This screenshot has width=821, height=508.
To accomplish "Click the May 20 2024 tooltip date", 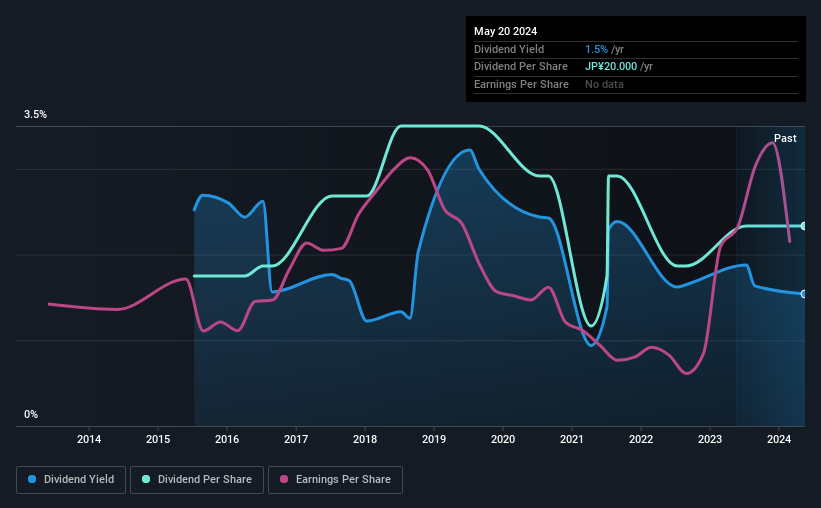I will tap(505, 31).
